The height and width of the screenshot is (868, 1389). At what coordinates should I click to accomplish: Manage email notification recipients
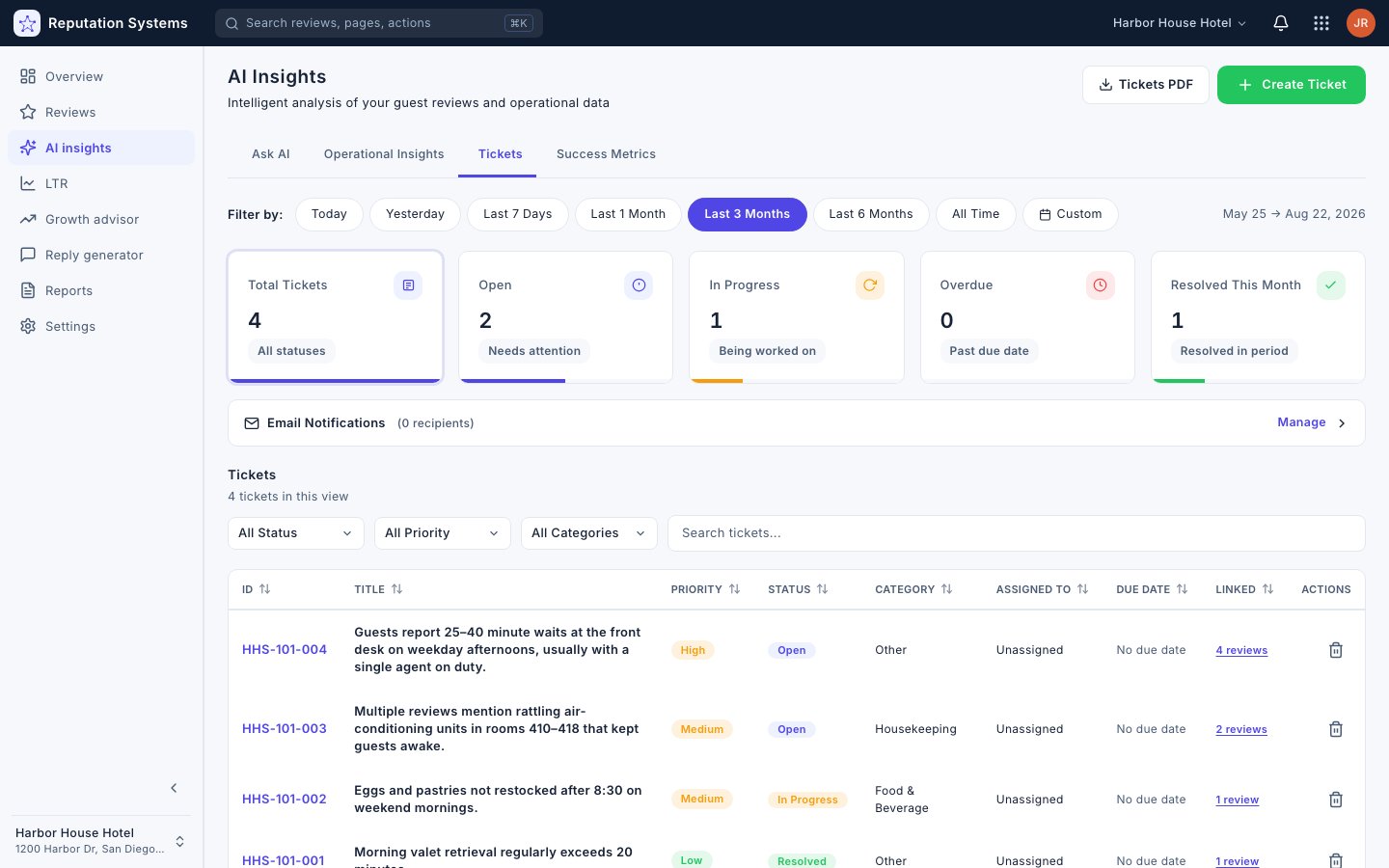click(x=1311, y=422)
